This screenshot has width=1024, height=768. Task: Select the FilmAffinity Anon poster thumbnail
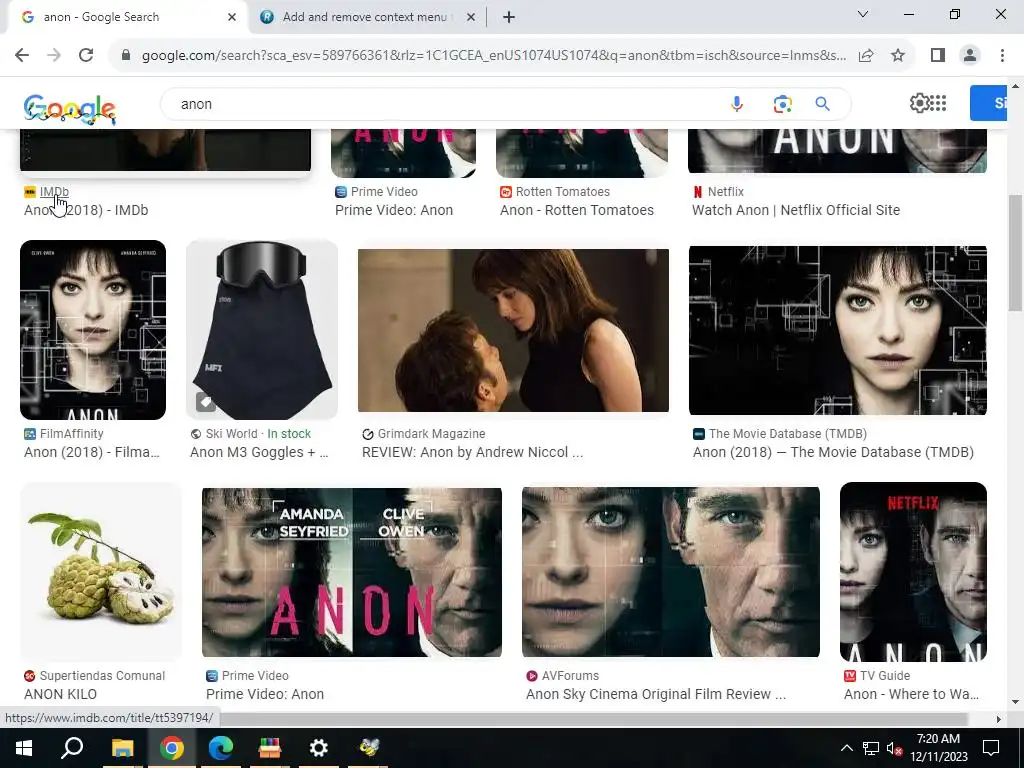point(93,330)
